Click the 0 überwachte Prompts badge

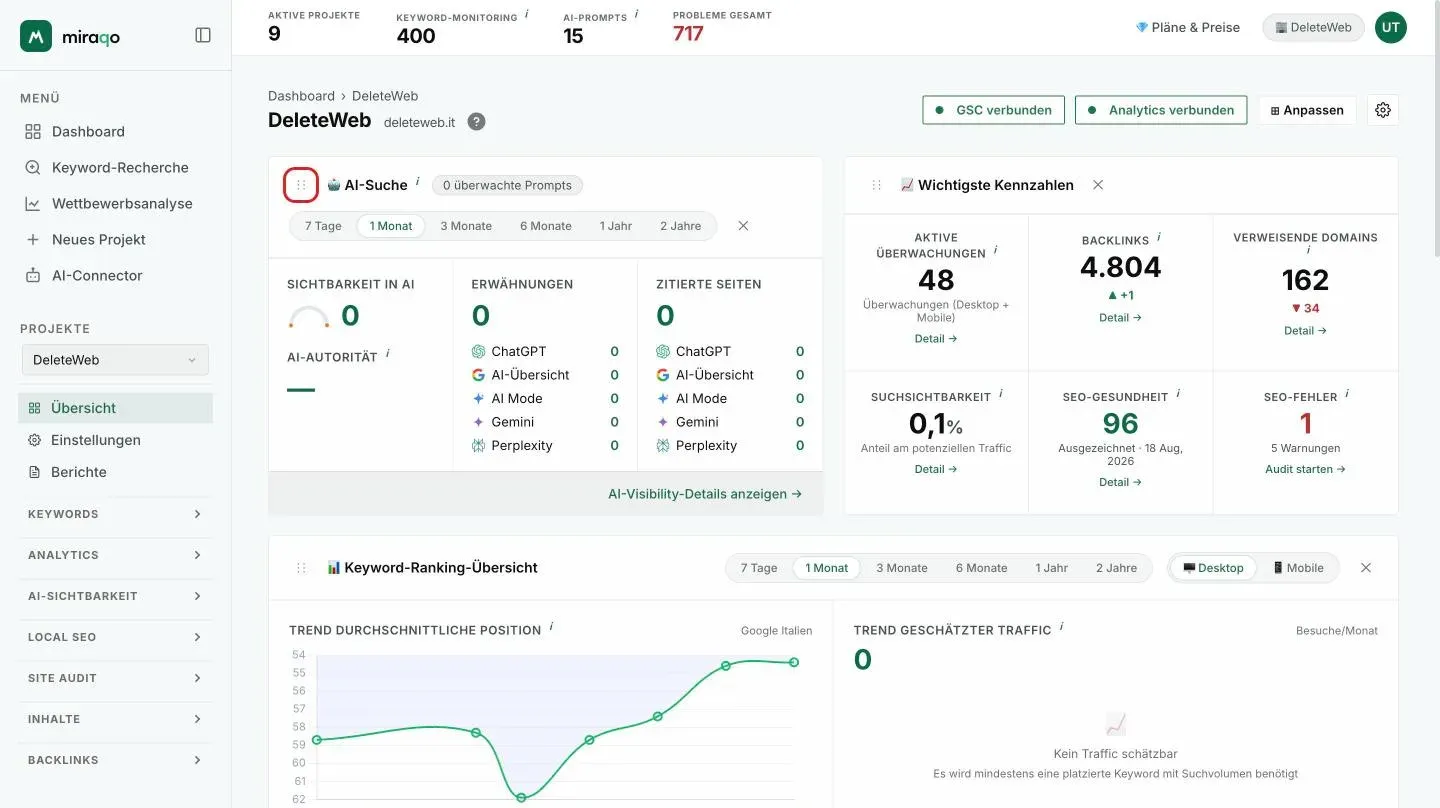pyautogui.click(x=507, y=185)
